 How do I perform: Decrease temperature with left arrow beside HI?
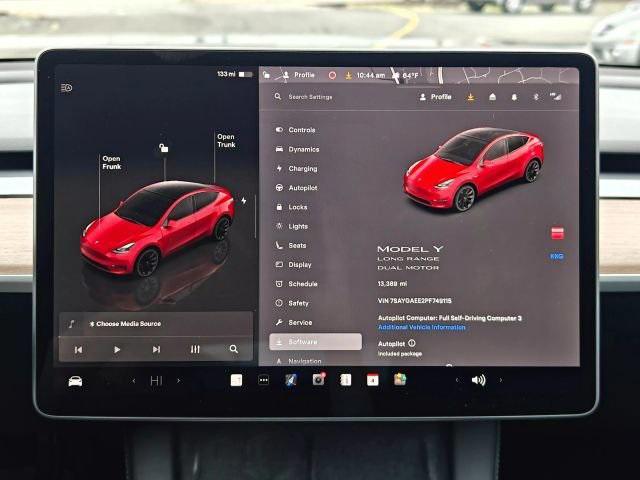coord(133,381)
